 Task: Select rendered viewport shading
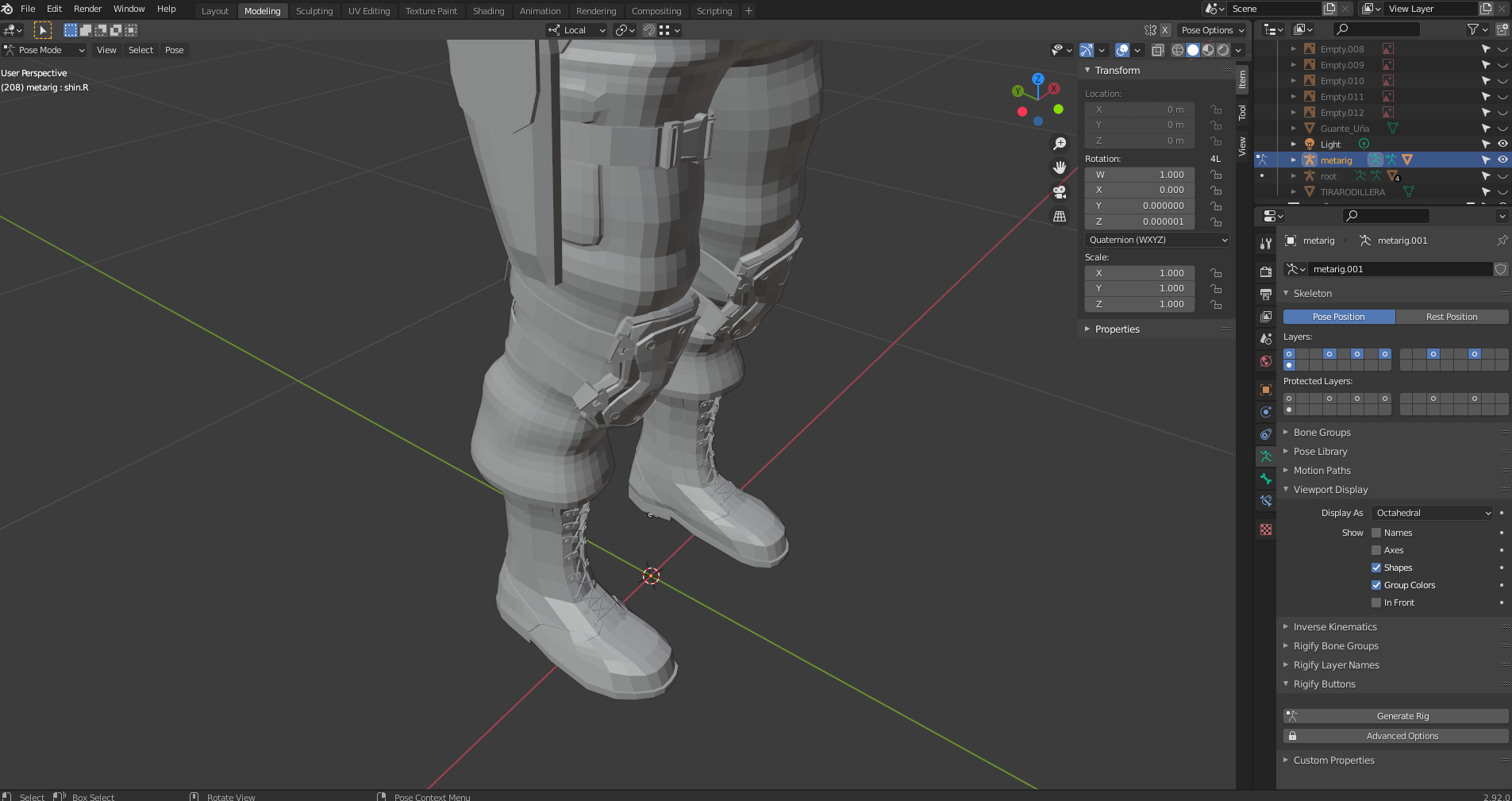coord(1223,50)
